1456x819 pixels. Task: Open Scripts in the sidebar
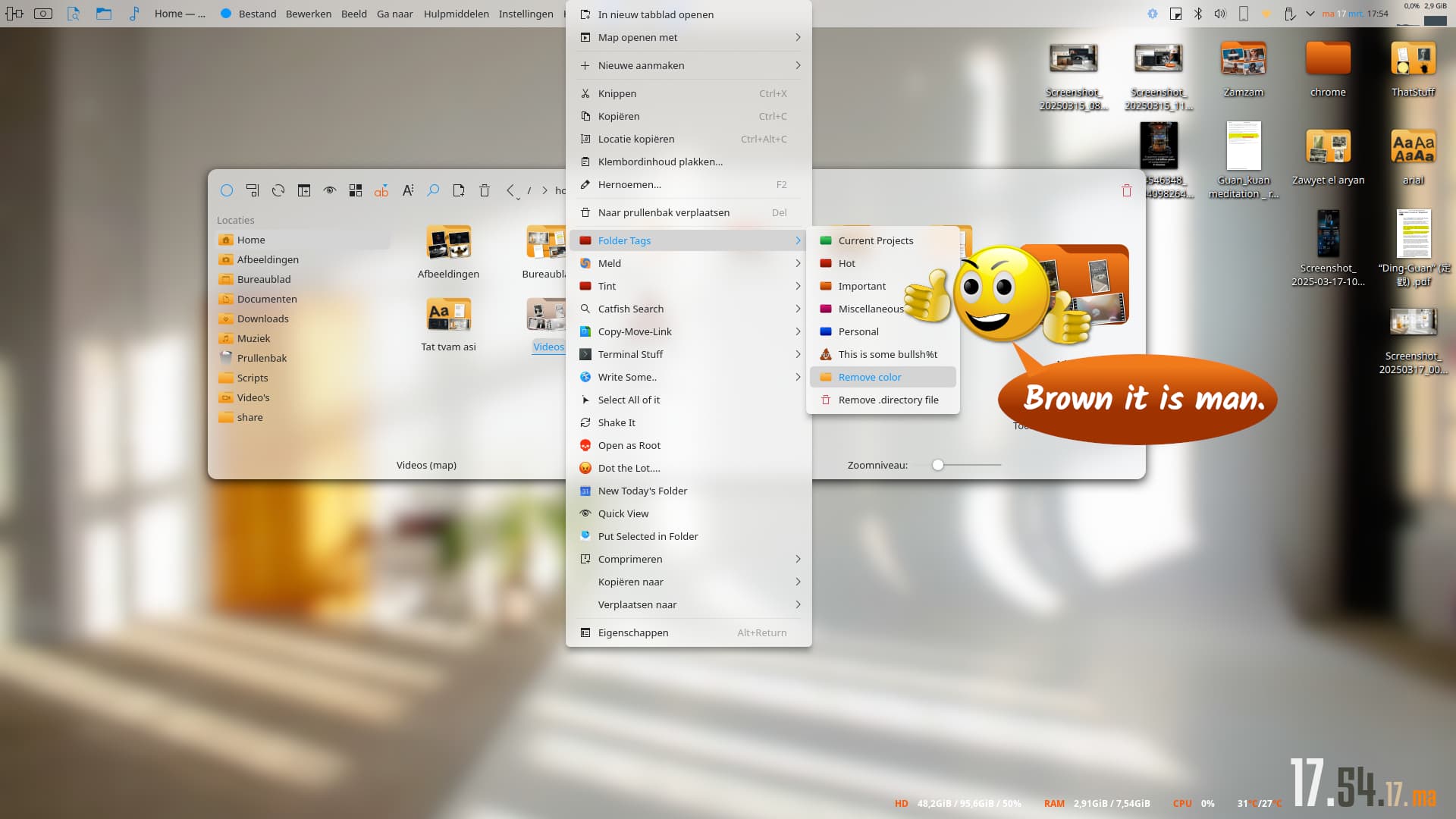tap(303, 378)
